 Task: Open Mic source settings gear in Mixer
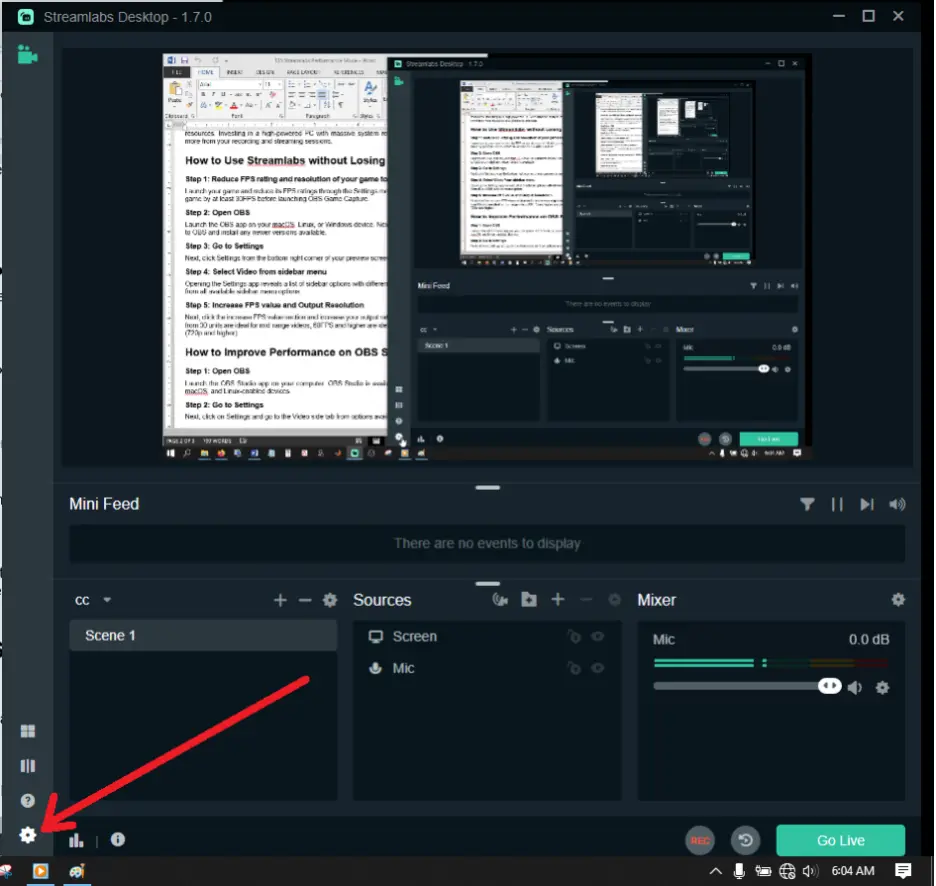pyautogui.click(x=882, y=688)
